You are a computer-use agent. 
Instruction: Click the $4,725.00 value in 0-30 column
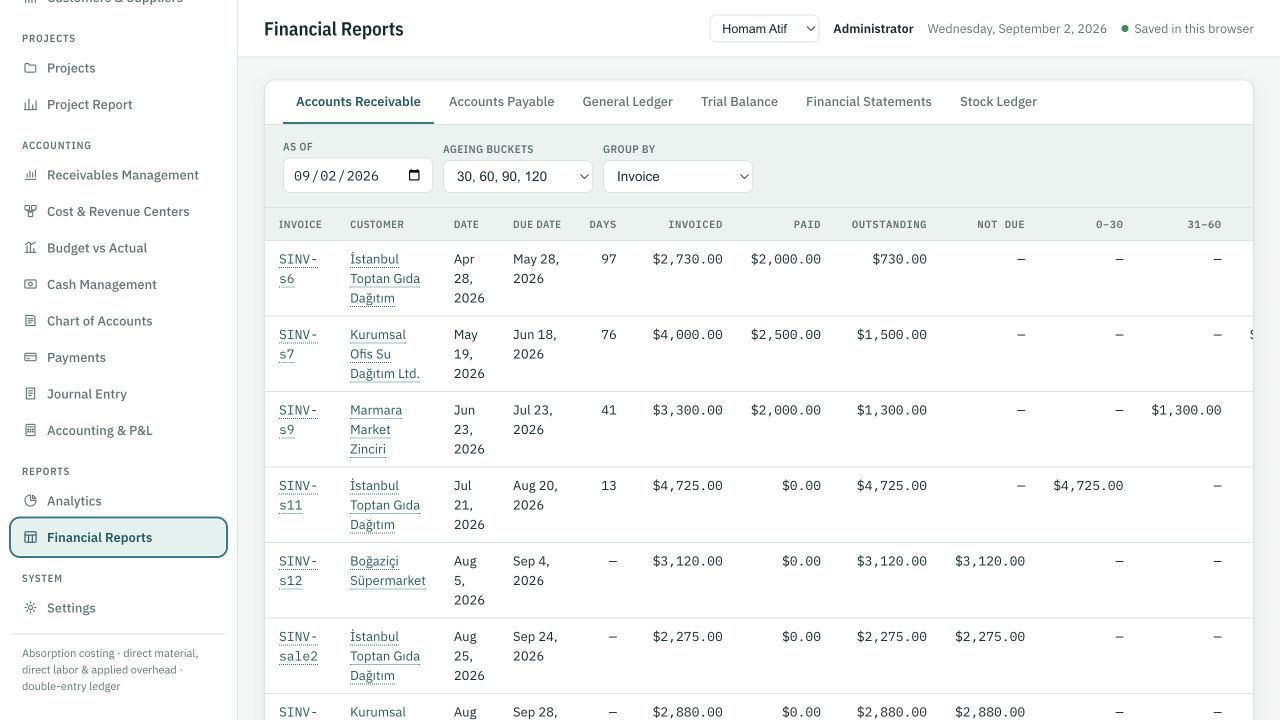1088,486
